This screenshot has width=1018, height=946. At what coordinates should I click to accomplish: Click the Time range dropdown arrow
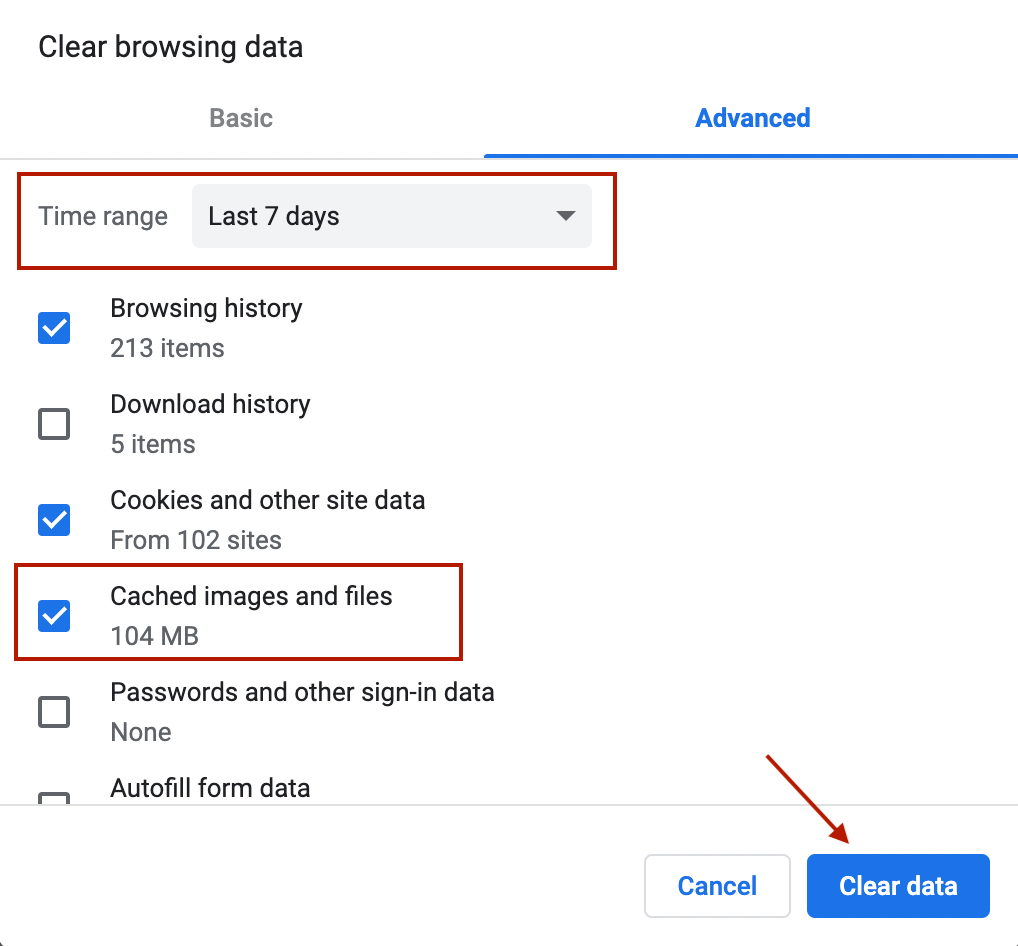click(x=565, y=216)
